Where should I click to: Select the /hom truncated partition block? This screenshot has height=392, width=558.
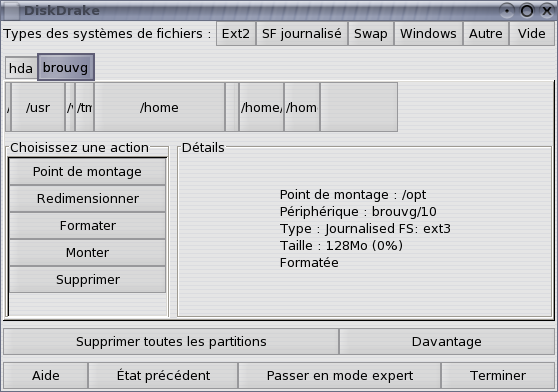[x=302, y=107]
